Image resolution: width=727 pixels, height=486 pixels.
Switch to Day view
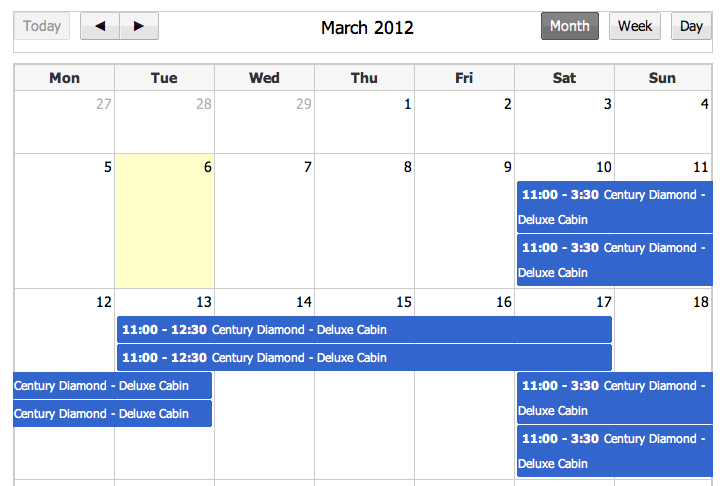(x=691, y=26)
